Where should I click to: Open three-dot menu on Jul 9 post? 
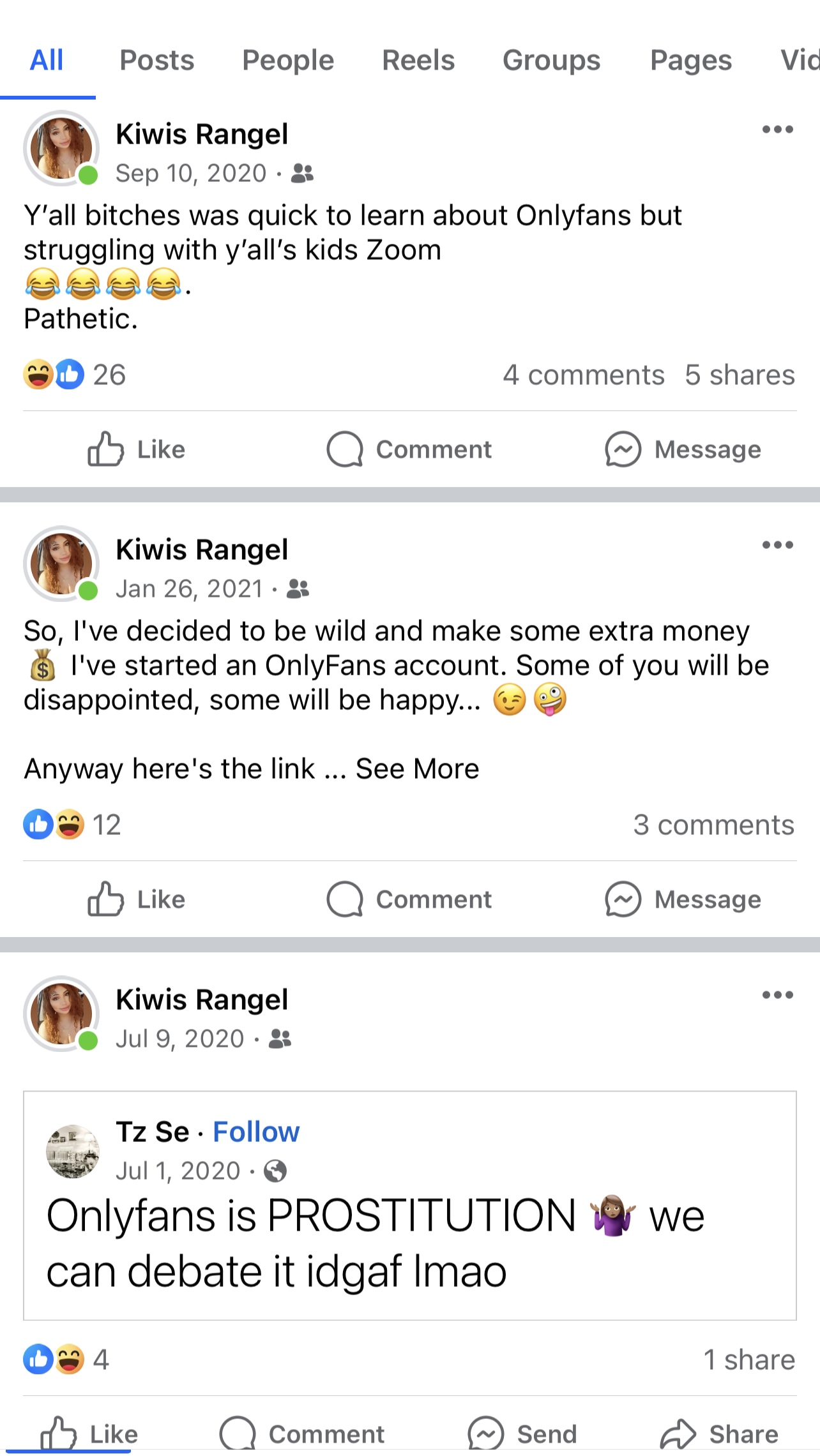point(777,995)
